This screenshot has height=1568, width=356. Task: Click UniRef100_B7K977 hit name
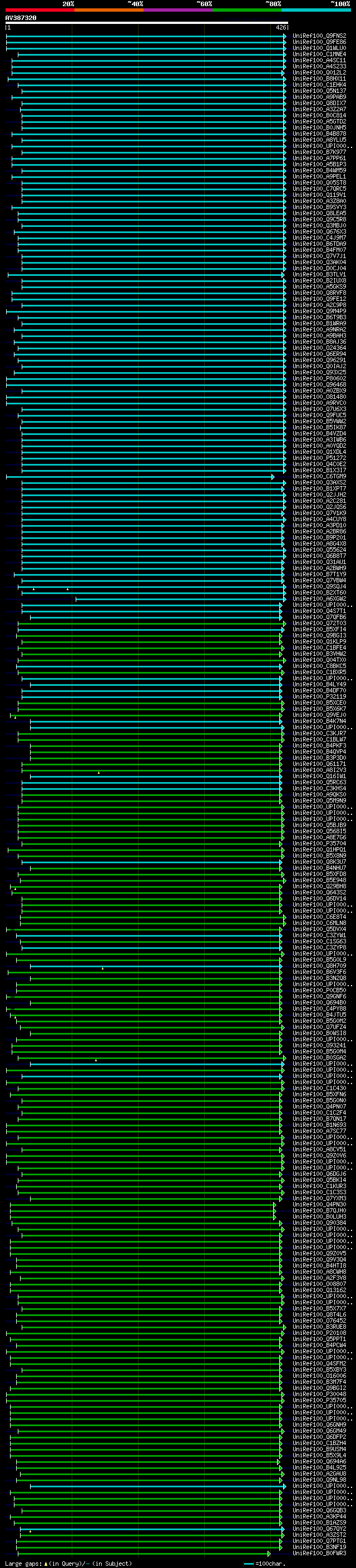pos(319,152)
